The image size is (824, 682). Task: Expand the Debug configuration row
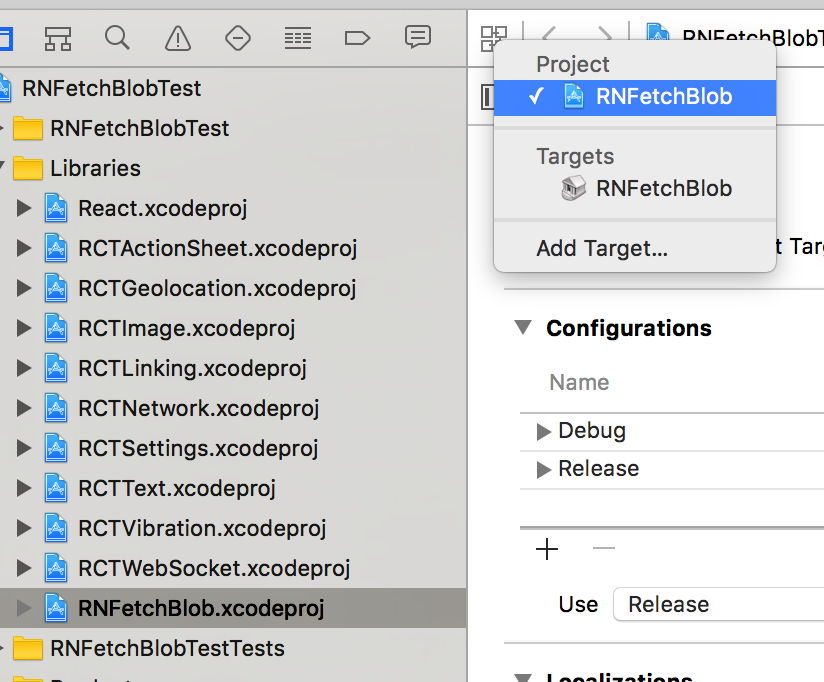(544, 432)
